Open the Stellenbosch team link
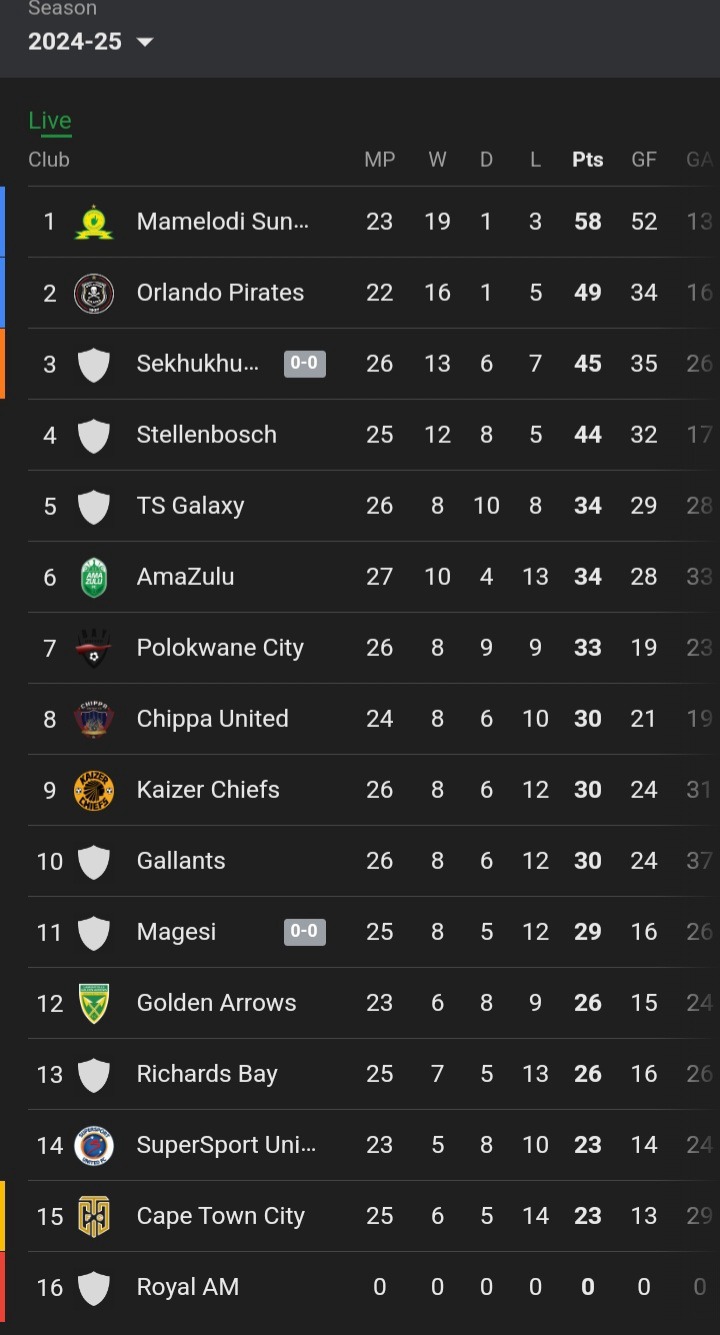 point(206,435)
